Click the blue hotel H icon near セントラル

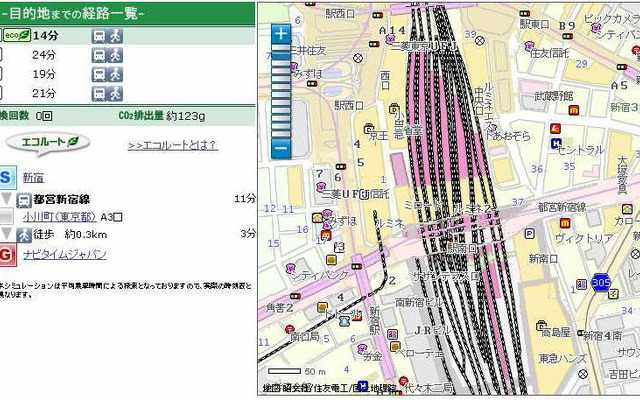(556, 143)
